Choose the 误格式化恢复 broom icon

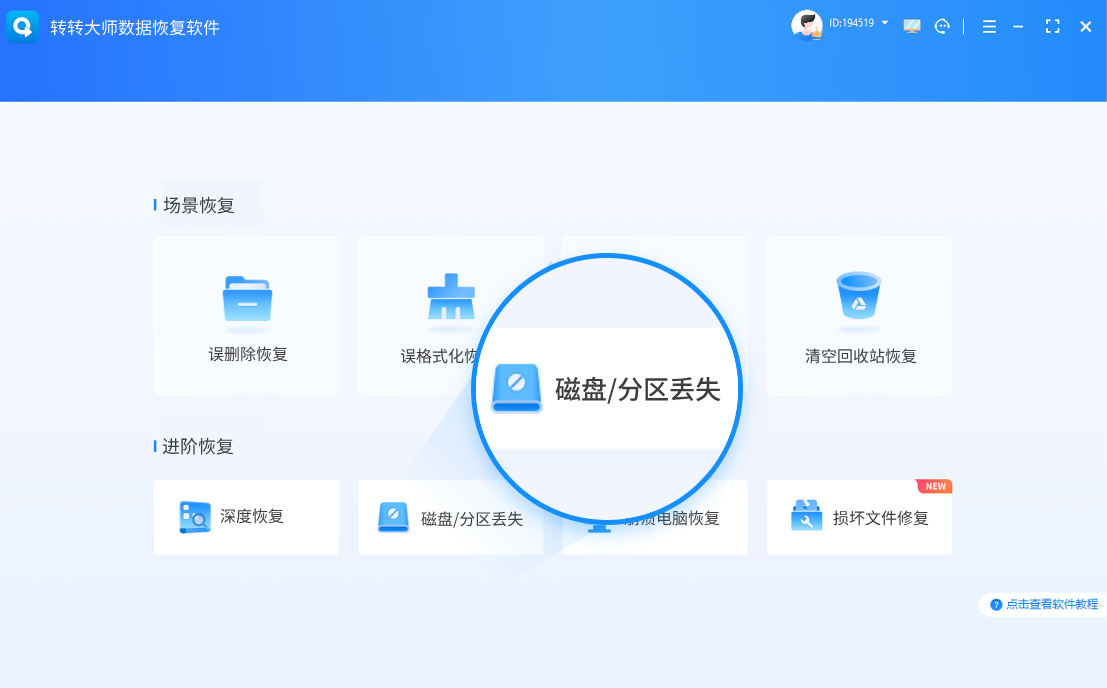click(450, 297)
